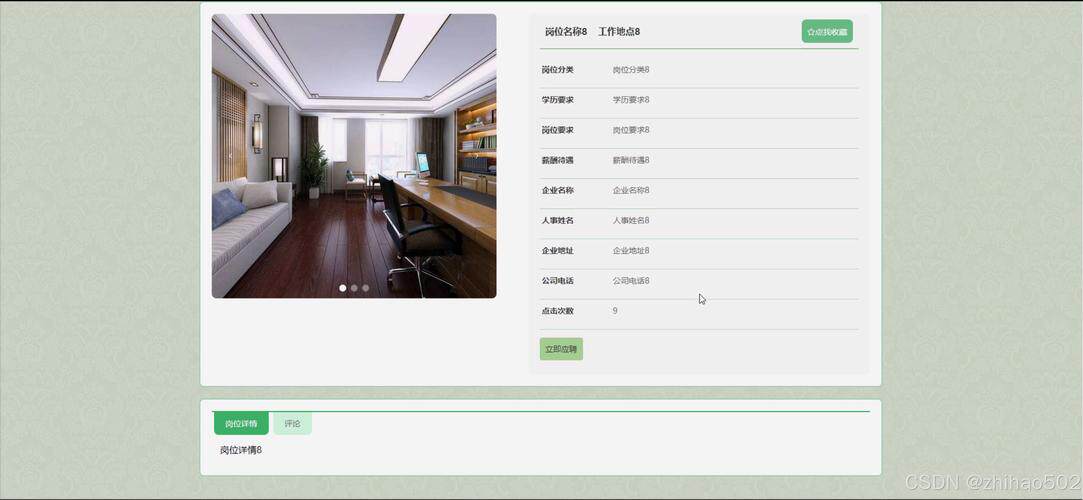Viewport: 1083px width, 500px height.
Task: Click the detail text 岗位详情8
Action: [241, 450]
